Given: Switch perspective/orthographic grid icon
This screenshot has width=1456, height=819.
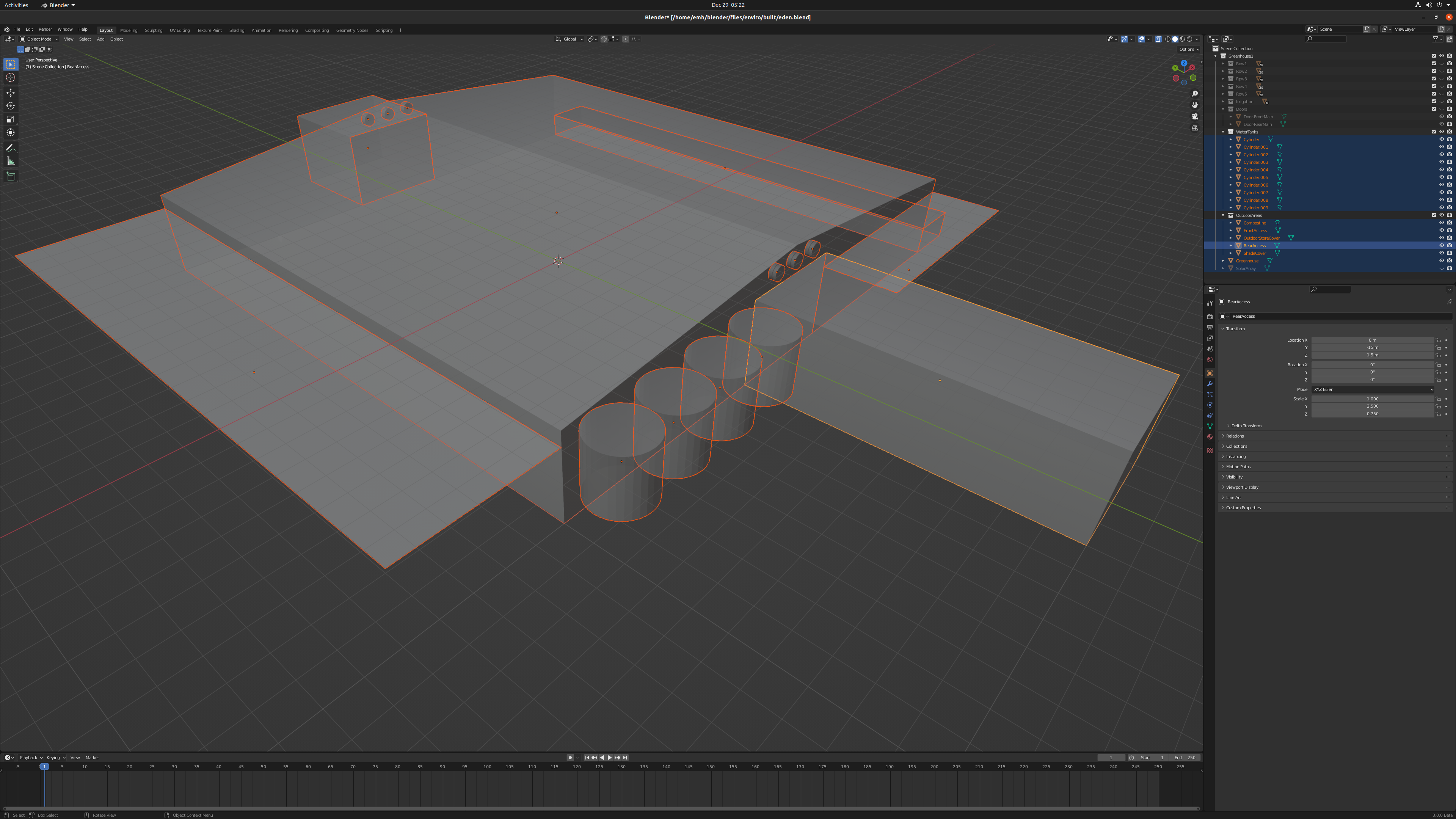Looking at the screenshot, I should tap(1194, 128).
